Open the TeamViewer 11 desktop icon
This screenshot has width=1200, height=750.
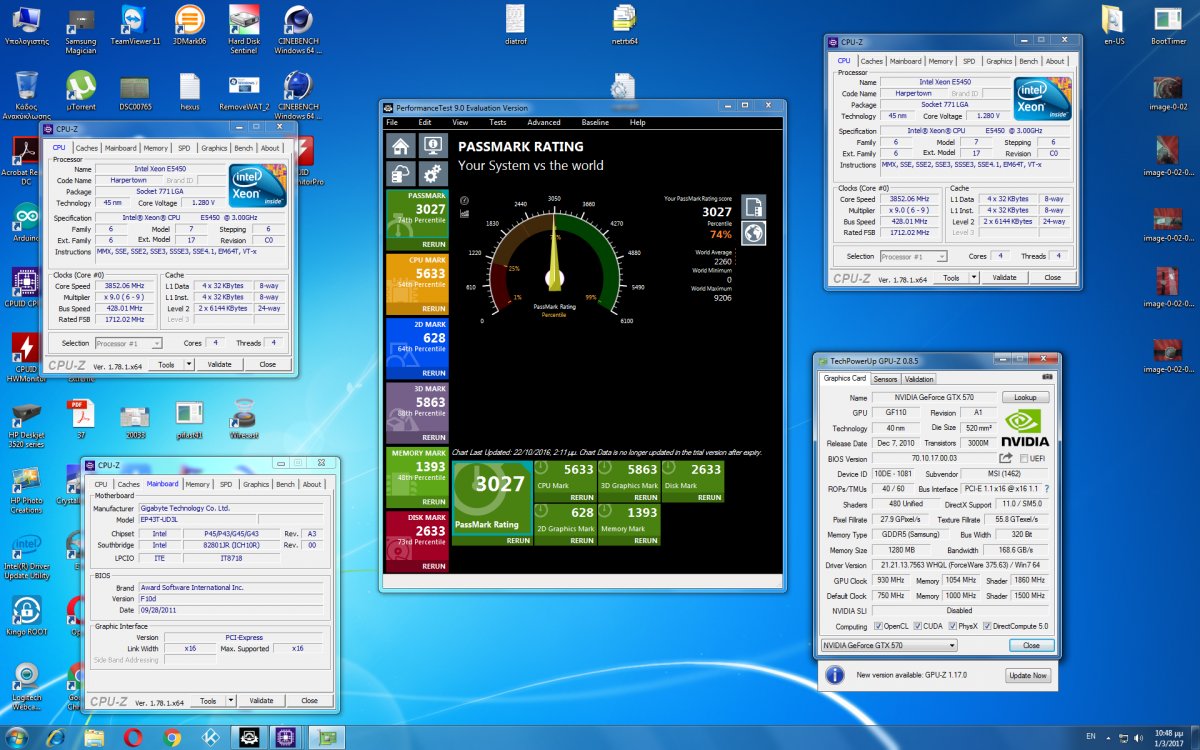point(135,26)
